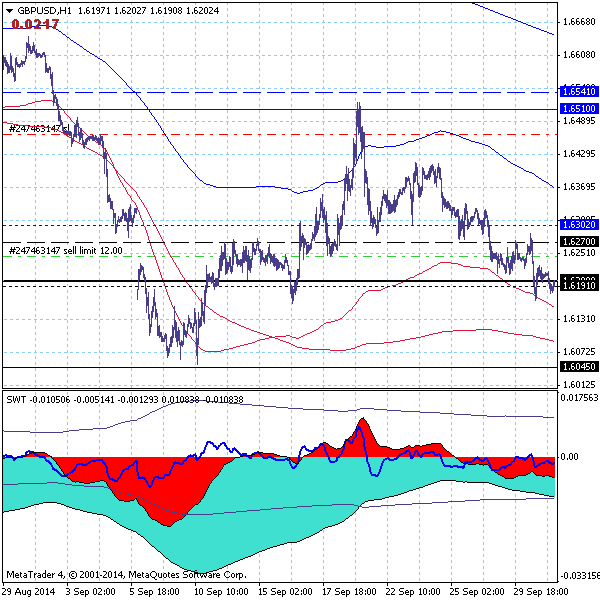600x600 pixels.
Task: Click the small triangle beside GBPUSD,H1
Action: [x=10, y=11]
